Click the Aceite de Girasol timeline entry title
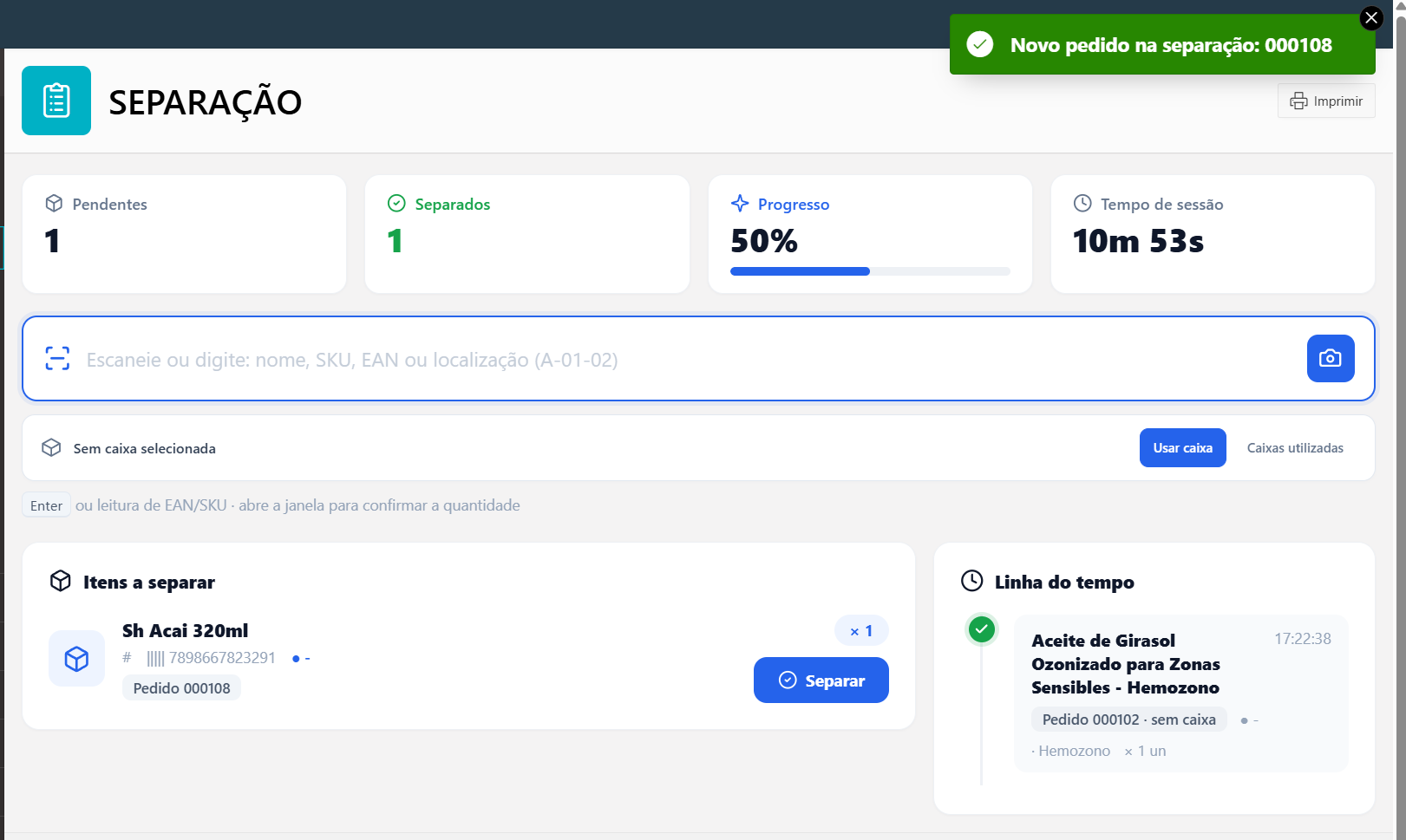Viewport: 1406px width, 840px height. point(1126,664)
